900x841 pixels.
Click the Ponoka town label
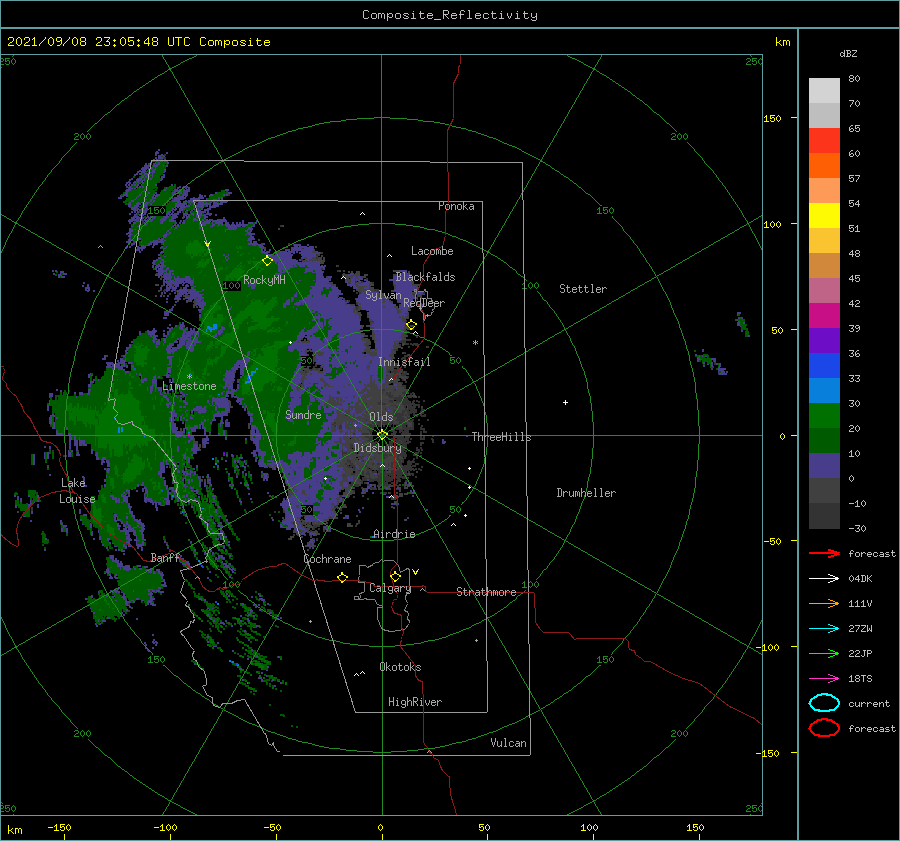456,206
